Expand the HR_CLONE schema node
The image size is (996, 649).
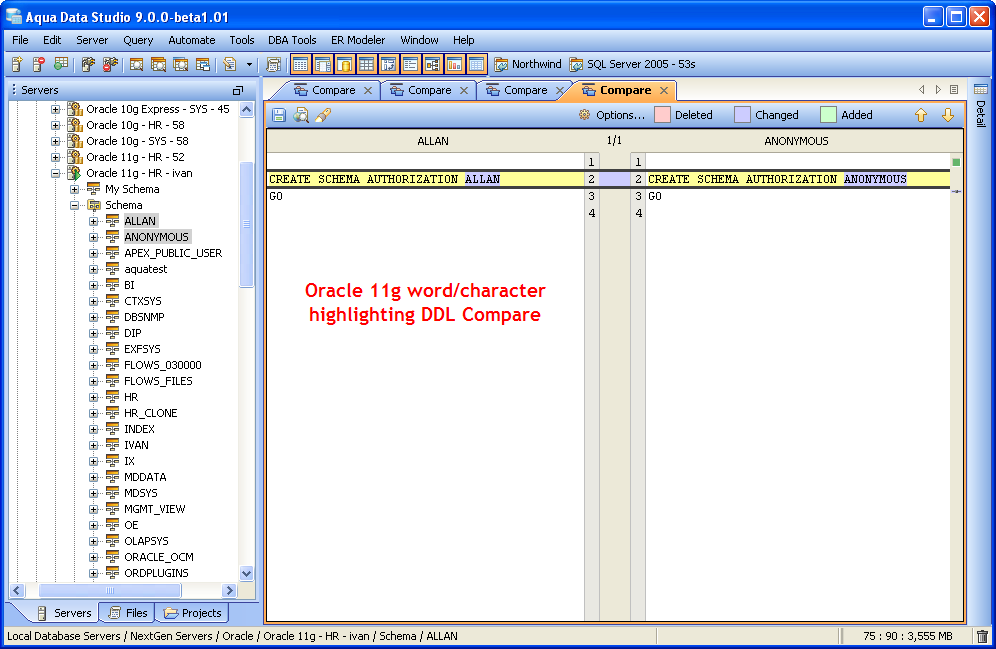click(x=93, y=413)
